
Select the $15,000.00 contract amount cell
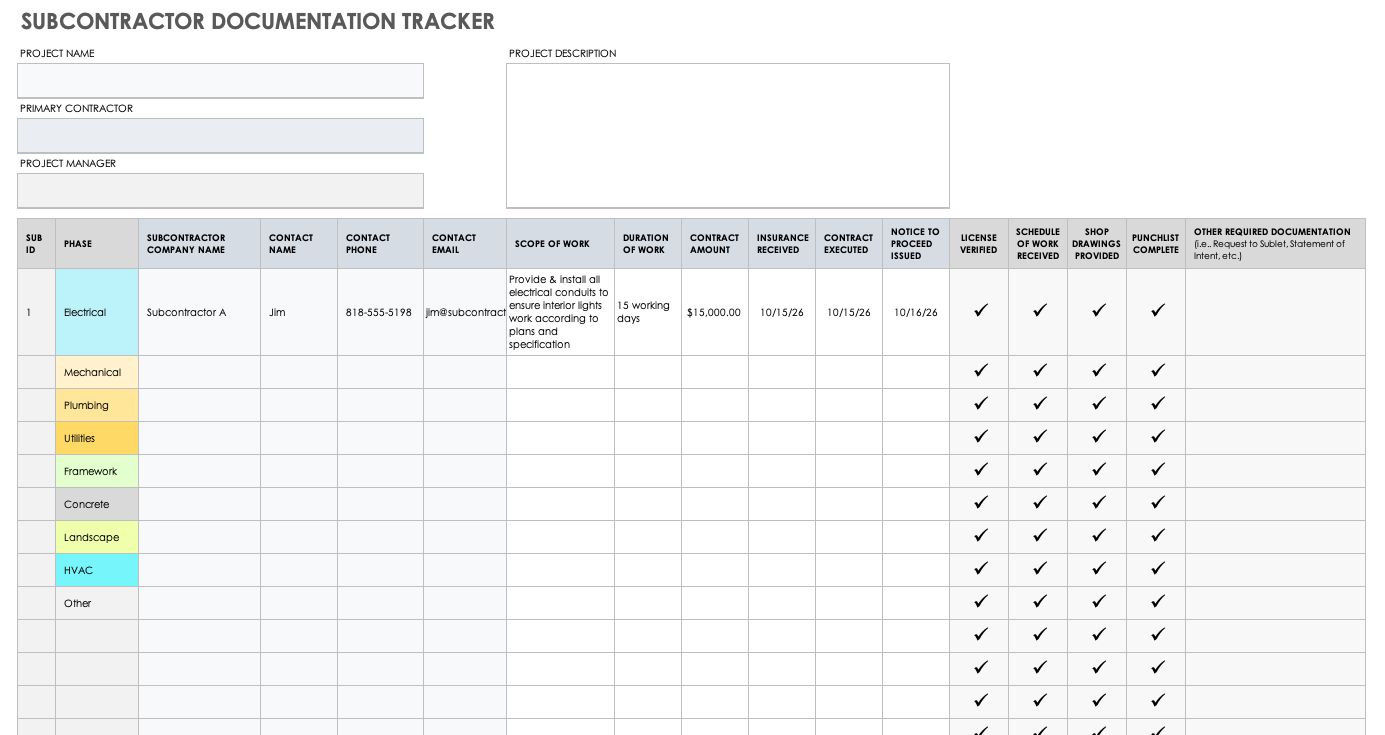[714, 312]
